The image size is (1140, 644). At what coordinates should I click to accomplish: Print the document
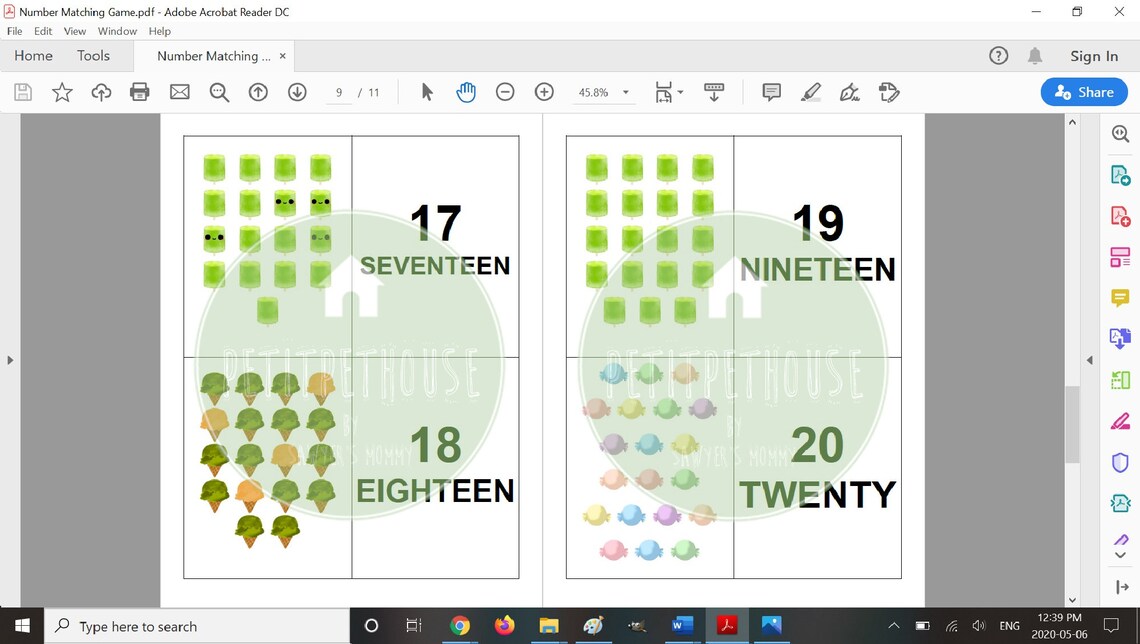[x=139, y=92]
